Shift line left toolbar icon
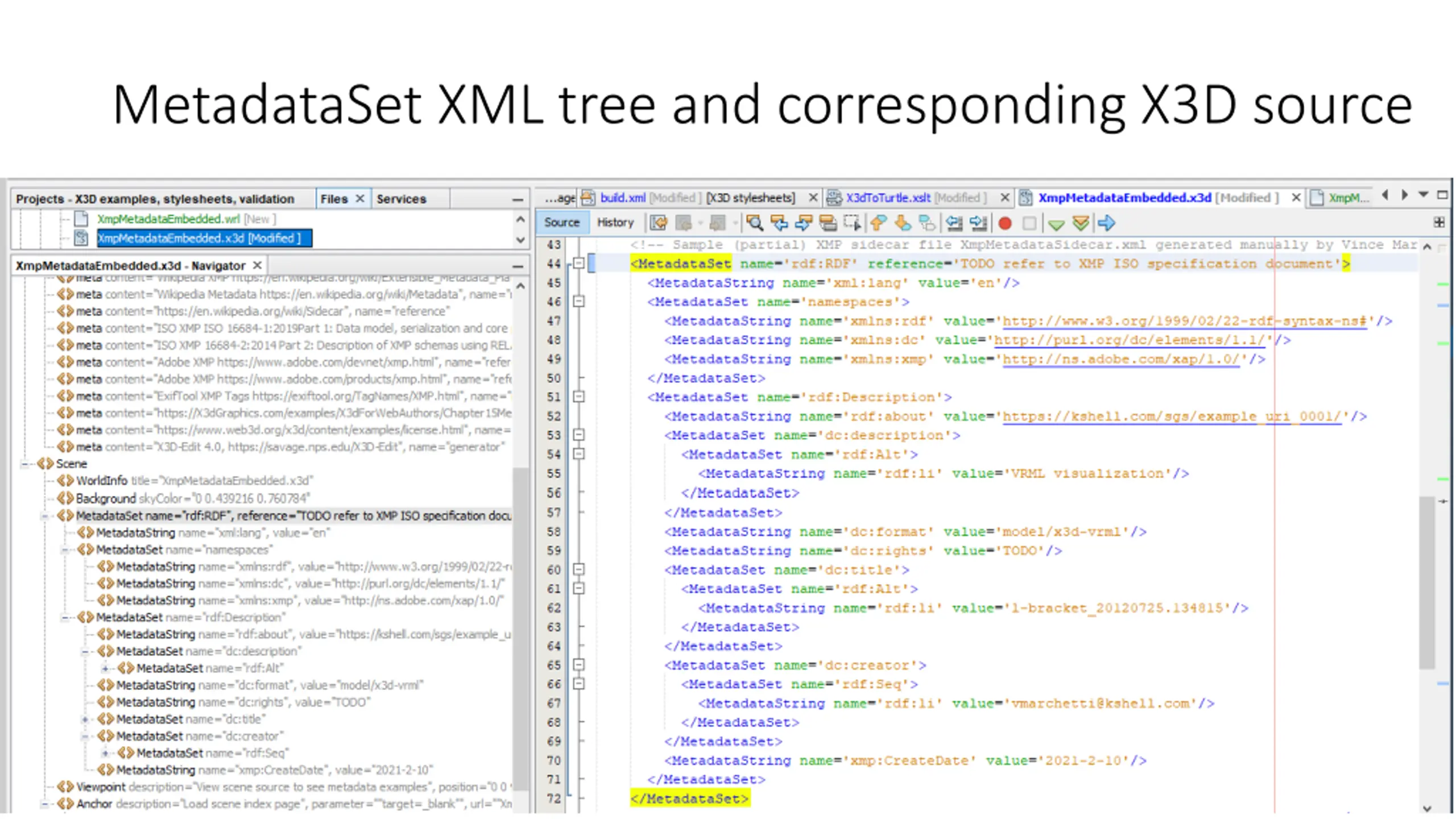This screenshot has height=819, width=1456. 954,223
